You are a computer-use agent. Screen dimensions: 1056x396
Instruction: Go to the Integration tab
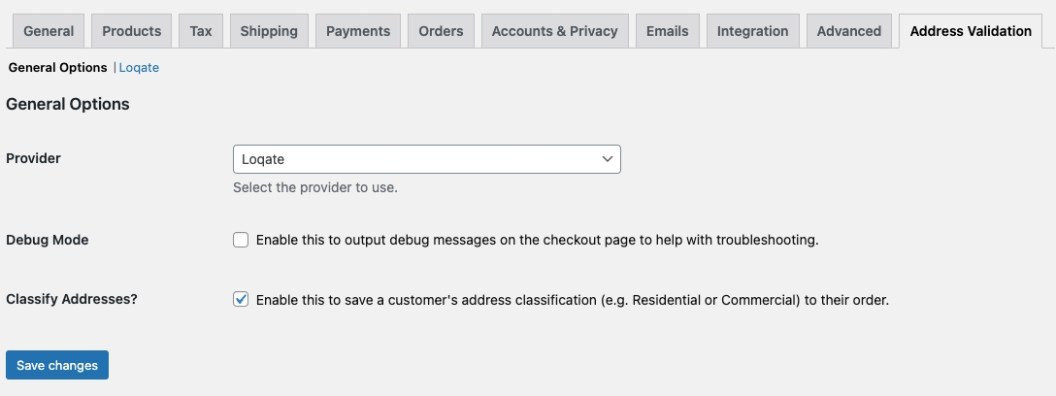pyautogui.click(x=752, y=31)
